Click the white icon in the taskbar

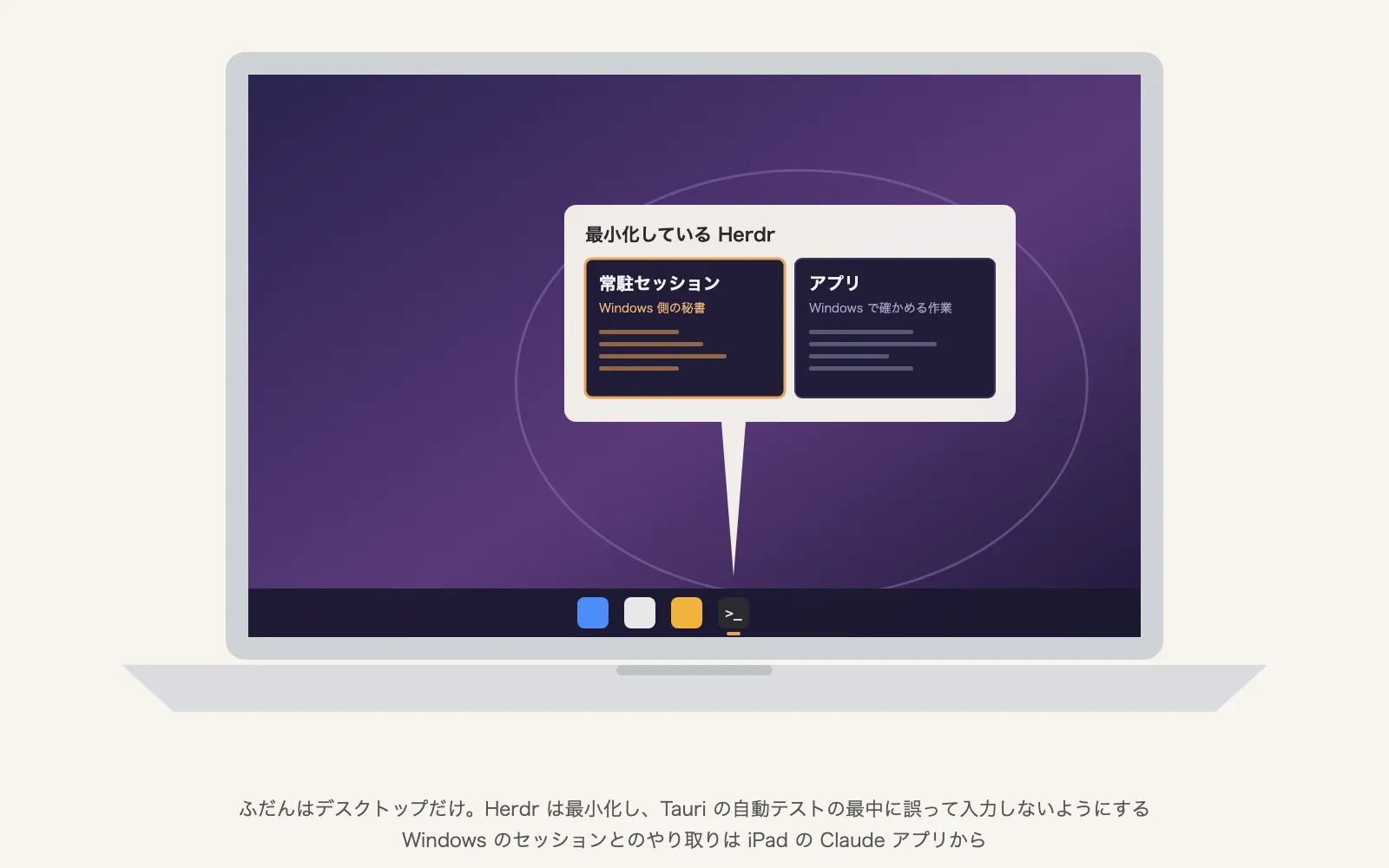point(640,613)
